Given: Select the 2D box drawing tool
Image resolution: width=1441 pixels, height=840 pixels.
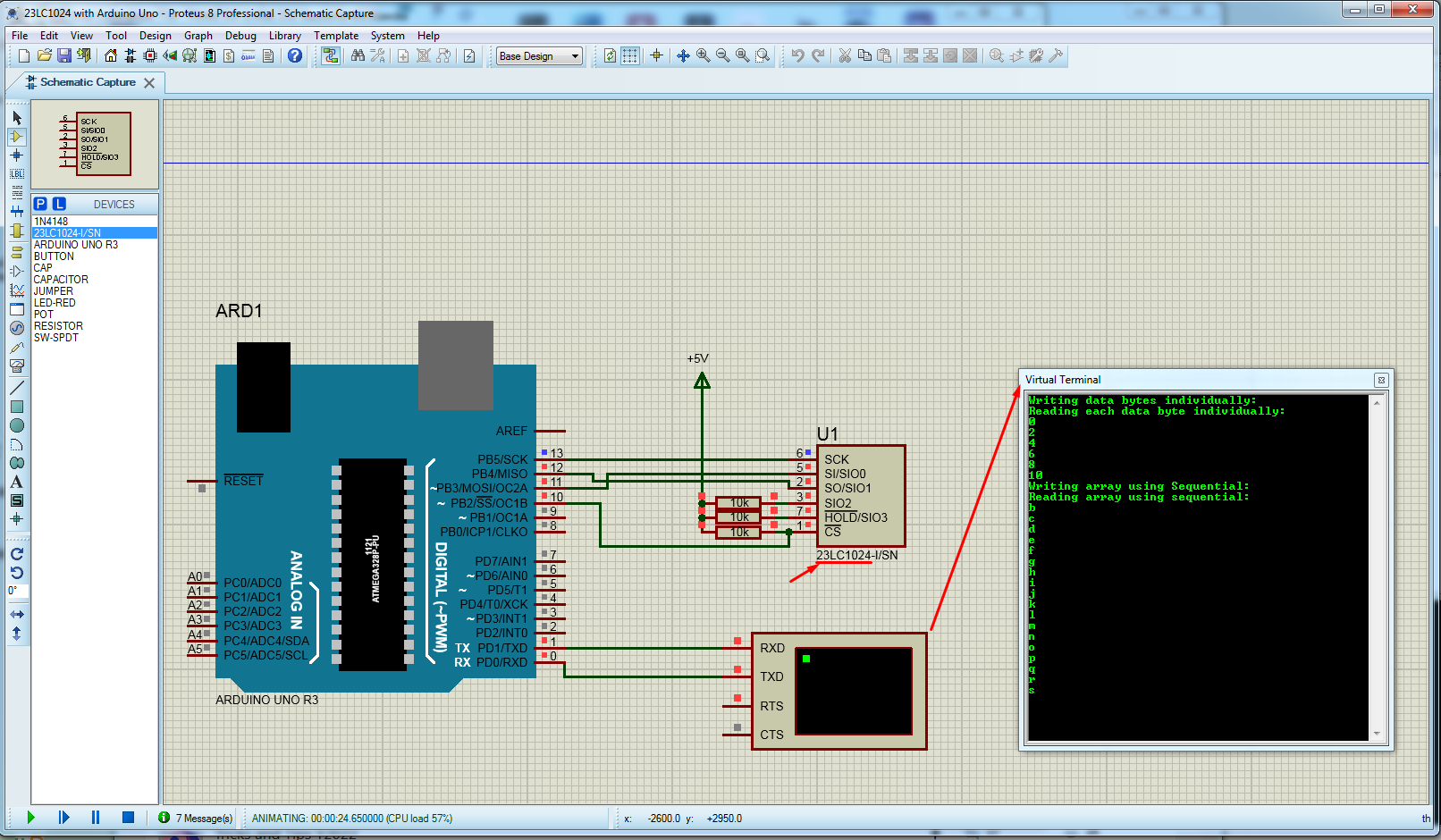Looking at the screenshot, I should (x=17, y=407).
